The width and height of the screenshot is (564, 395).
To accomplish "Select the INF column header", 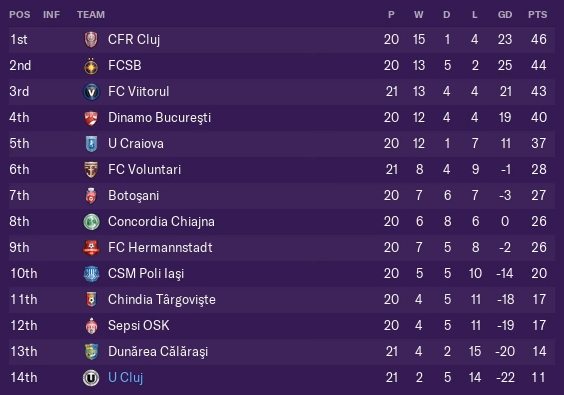I will coord(51,15).
